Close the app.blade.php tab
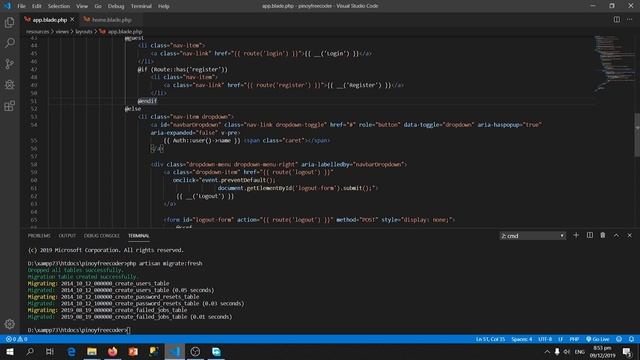Image resolution: width=640 pixels, height=360 pixels. [x=72, y=19]
